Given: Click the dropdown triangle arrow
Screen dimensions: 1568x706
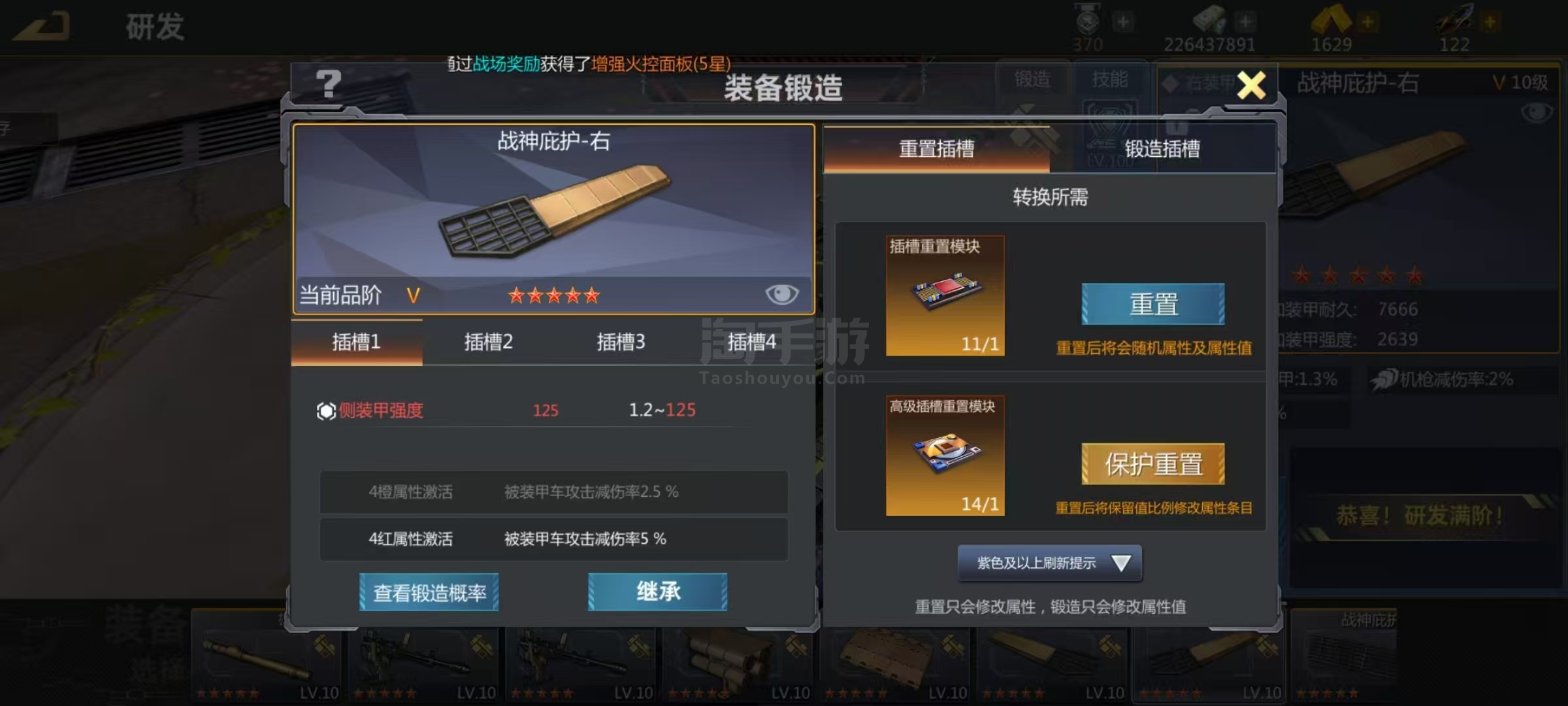Looking at the screenshot, I should (x=1121, y=563).
